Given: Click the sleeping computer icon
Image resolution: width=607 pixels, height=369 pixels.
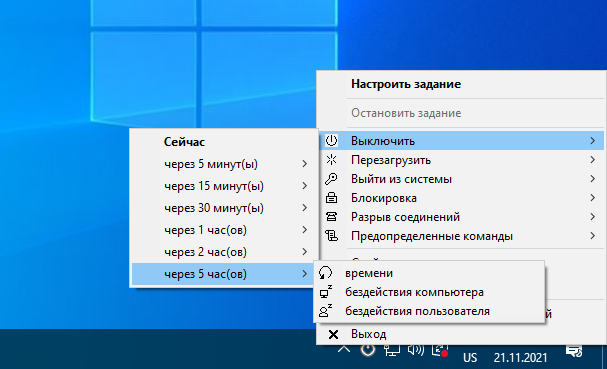Looking at the screenshot, I should [326, 292].
